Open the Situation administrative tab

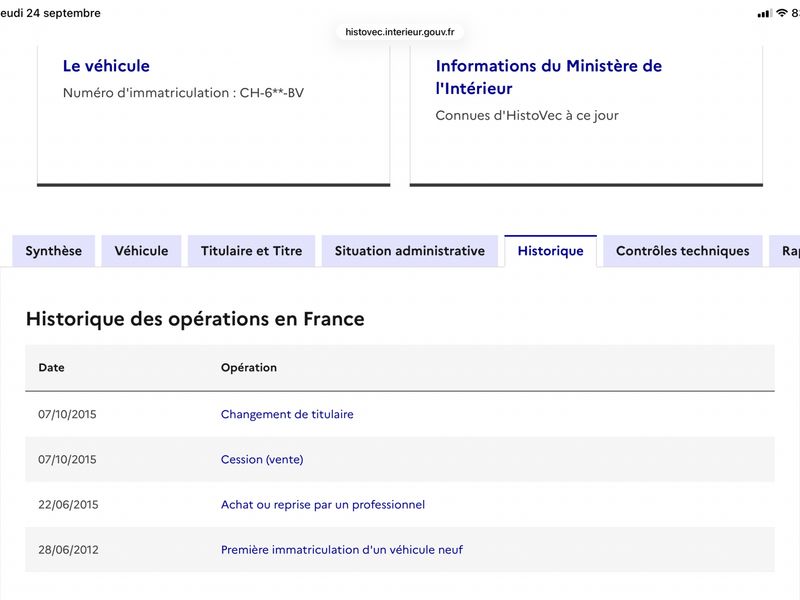click(410, 251)
